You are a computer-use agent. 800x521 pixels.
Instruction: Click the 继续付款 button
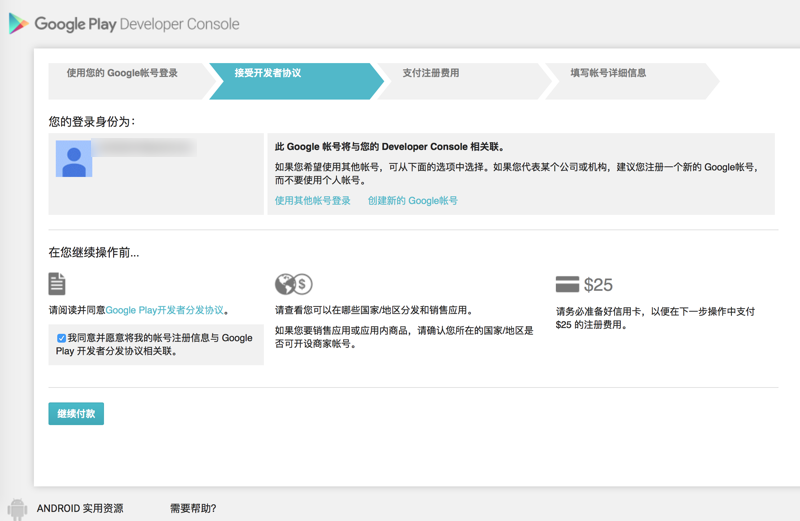click(x=76, y=413)
